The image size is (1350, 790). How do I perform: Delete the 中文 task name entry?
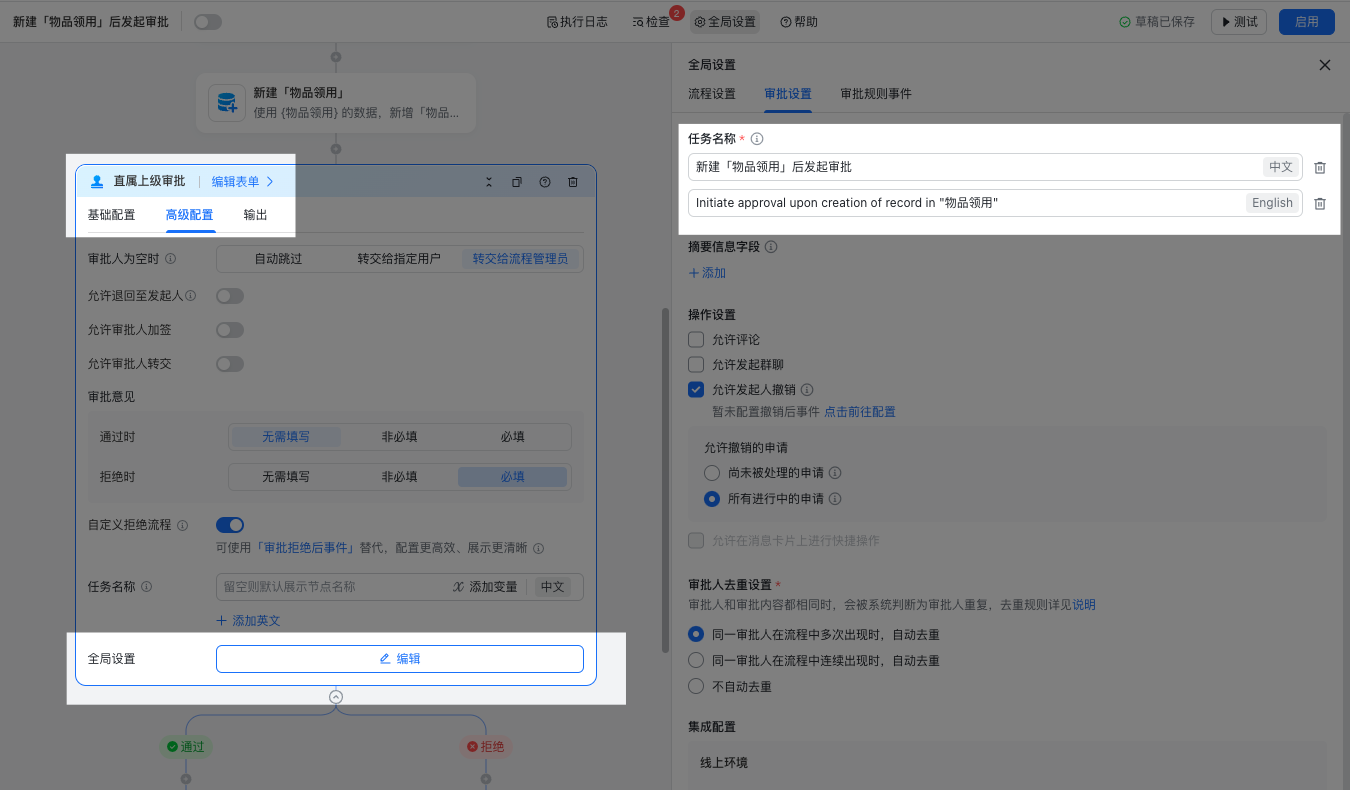click(x=1320, y=168)
